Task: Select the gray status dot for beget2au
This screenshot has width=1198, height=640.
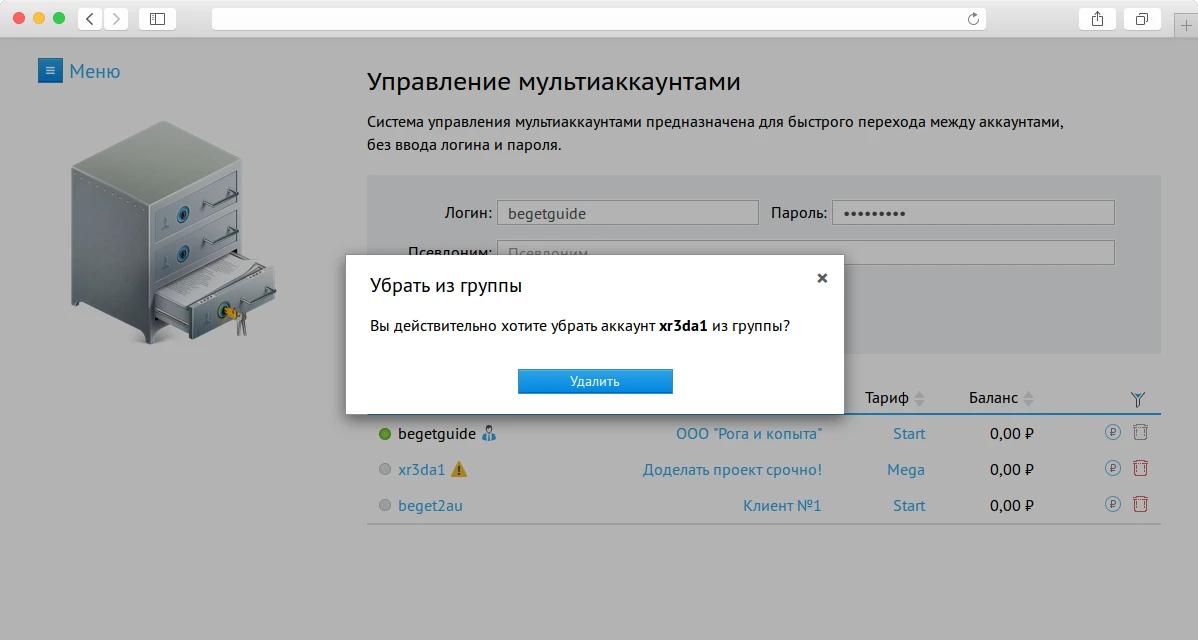Action: [385, 506]
